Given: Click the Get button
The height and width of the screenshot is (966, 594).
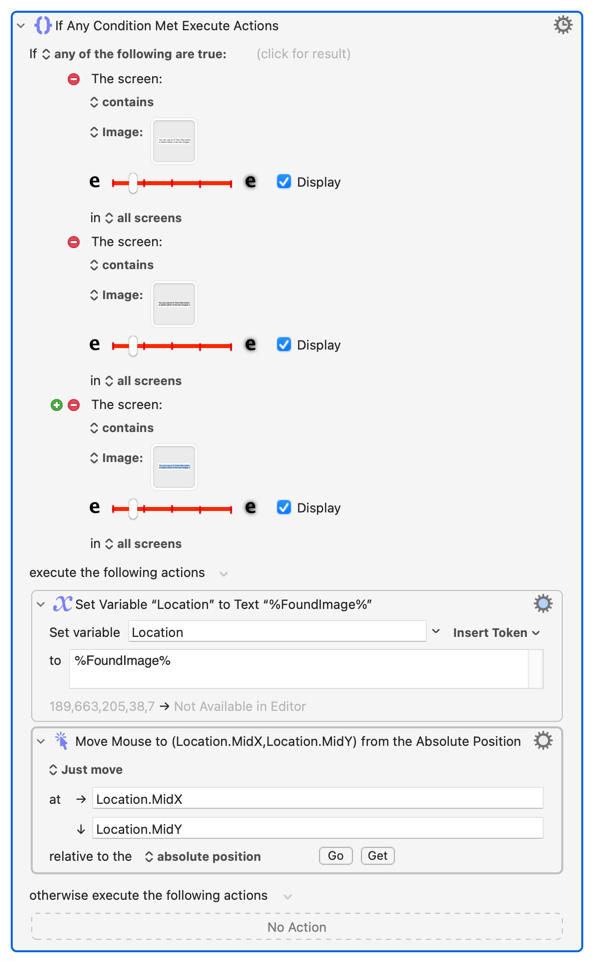Looking at the screenshot, I should click(x=378, y=856).
